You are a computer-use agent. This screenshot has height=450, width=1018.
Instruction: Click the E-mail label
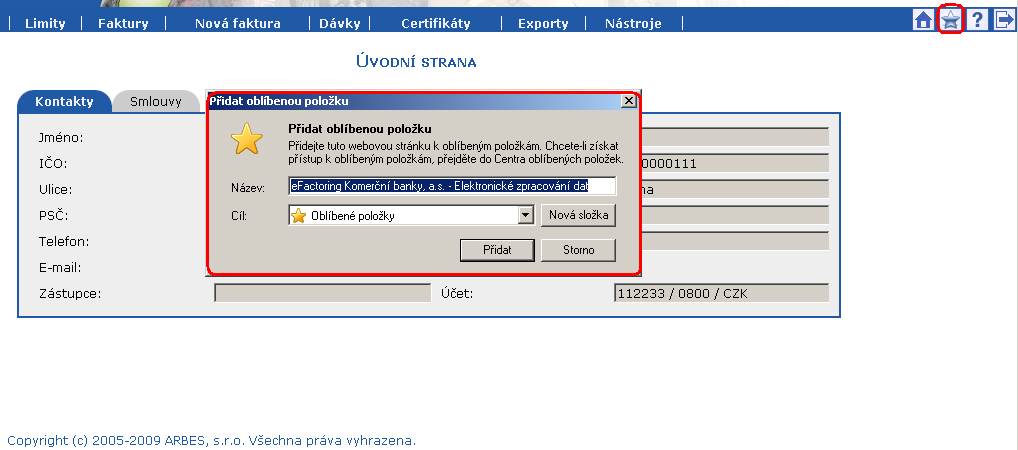tap(60, 268)
